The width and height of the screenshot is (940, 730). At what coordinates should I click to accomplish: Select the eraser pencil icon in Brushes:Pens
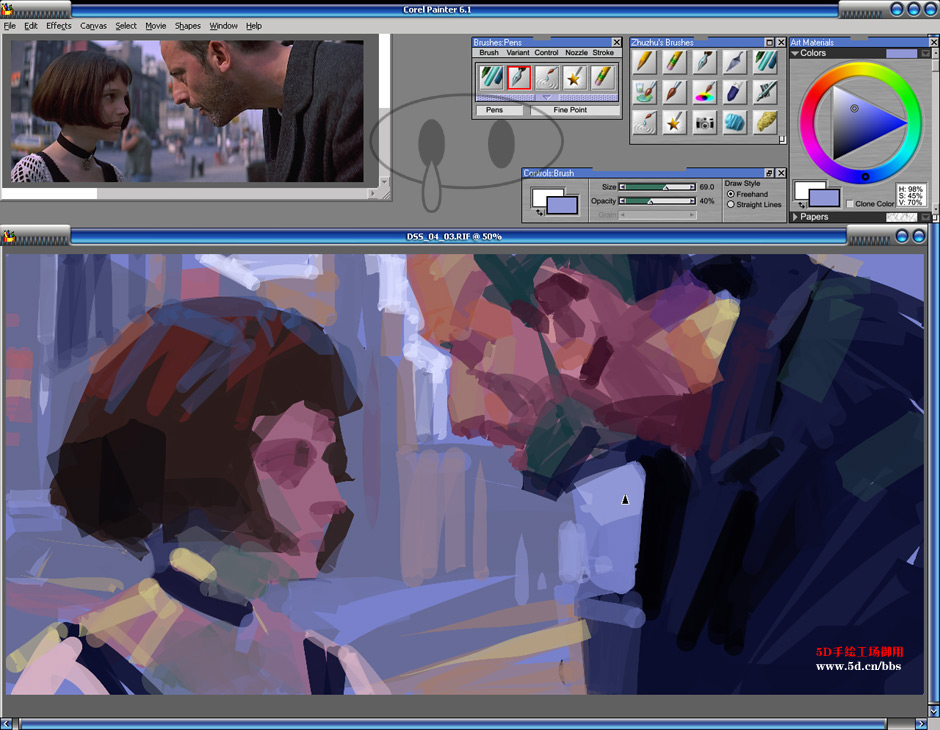tap(602, 78)
